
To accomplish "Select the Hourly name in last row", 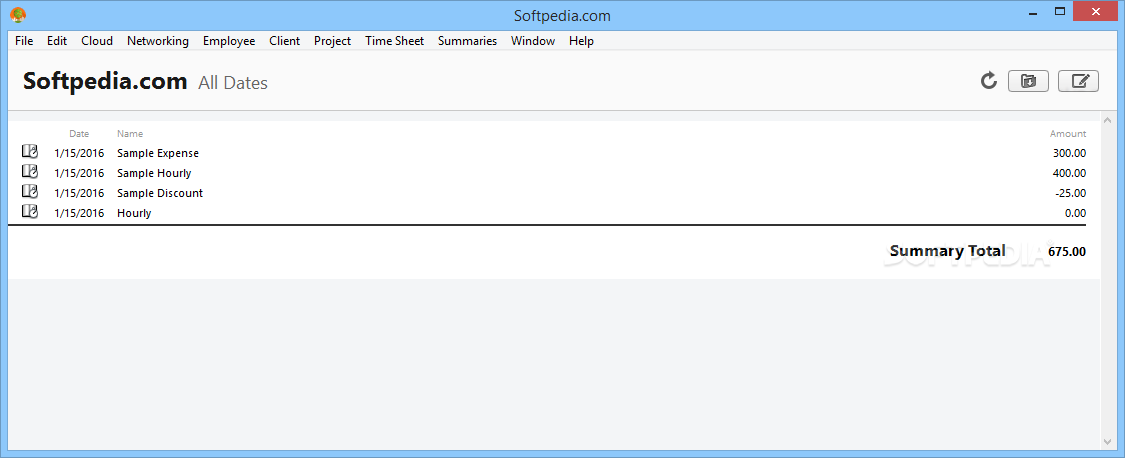I will [x=134, y=213].
